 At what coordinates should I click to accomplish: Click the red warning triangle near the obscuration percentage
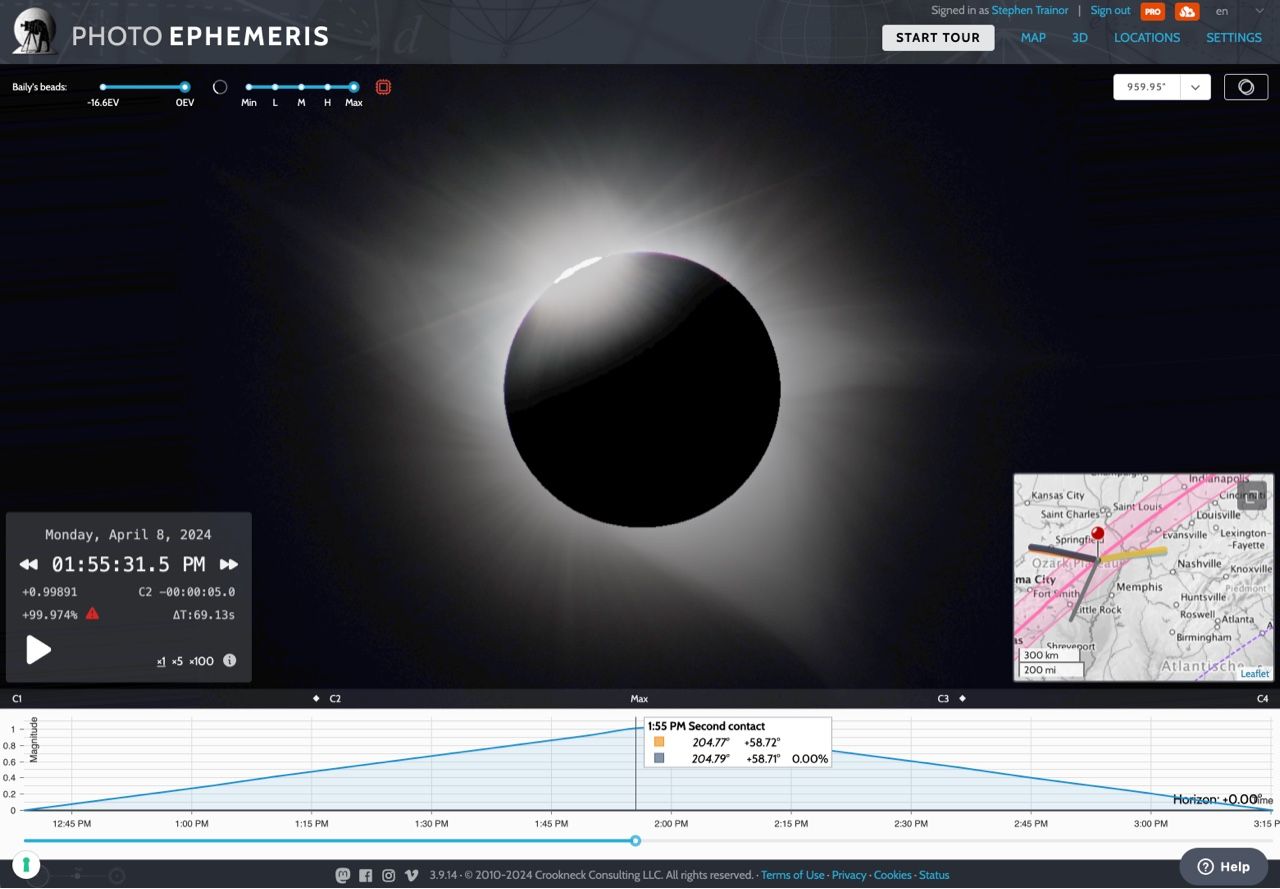click(x=92, y=614)
